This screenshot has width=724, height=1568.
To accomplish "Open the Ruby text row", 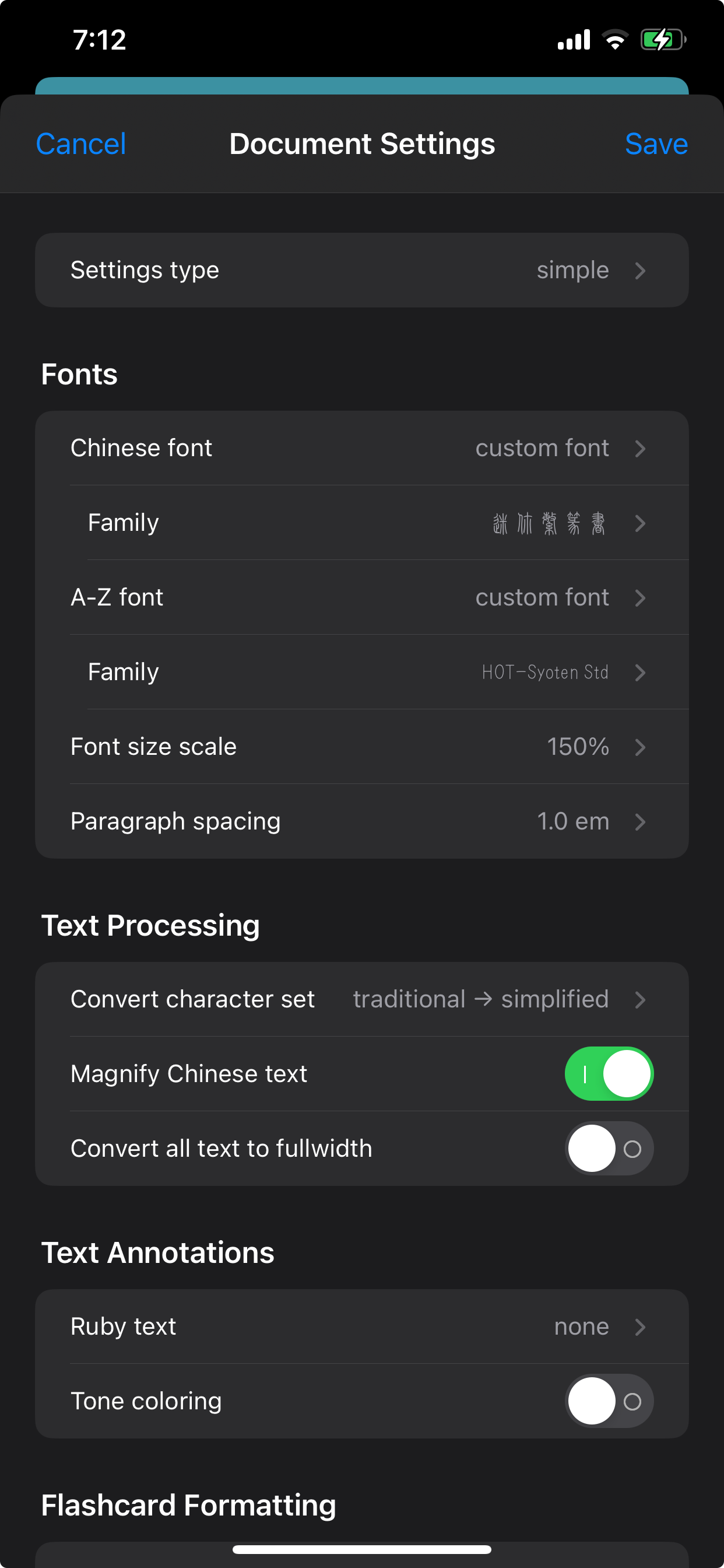I will (362, 1327).
